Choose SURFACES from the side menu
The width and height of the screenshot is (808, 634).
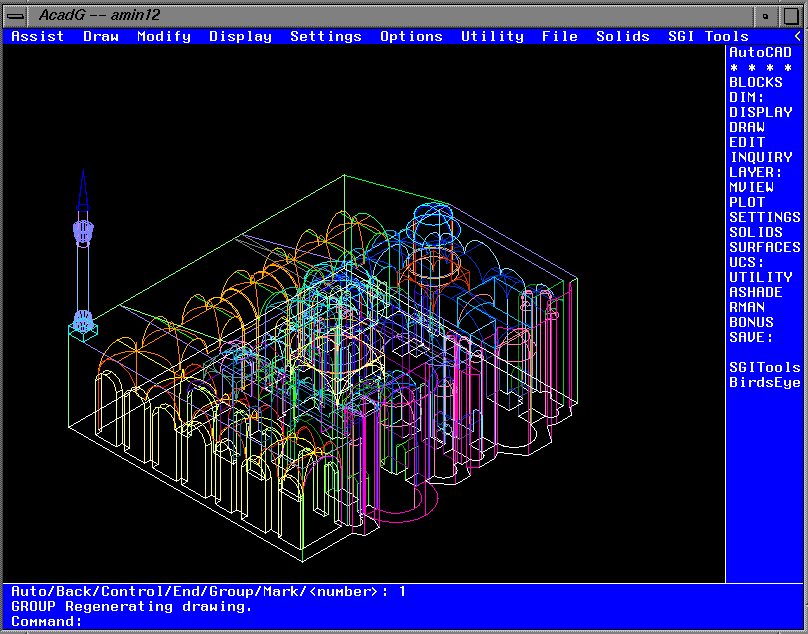click(x=764, y=247)
